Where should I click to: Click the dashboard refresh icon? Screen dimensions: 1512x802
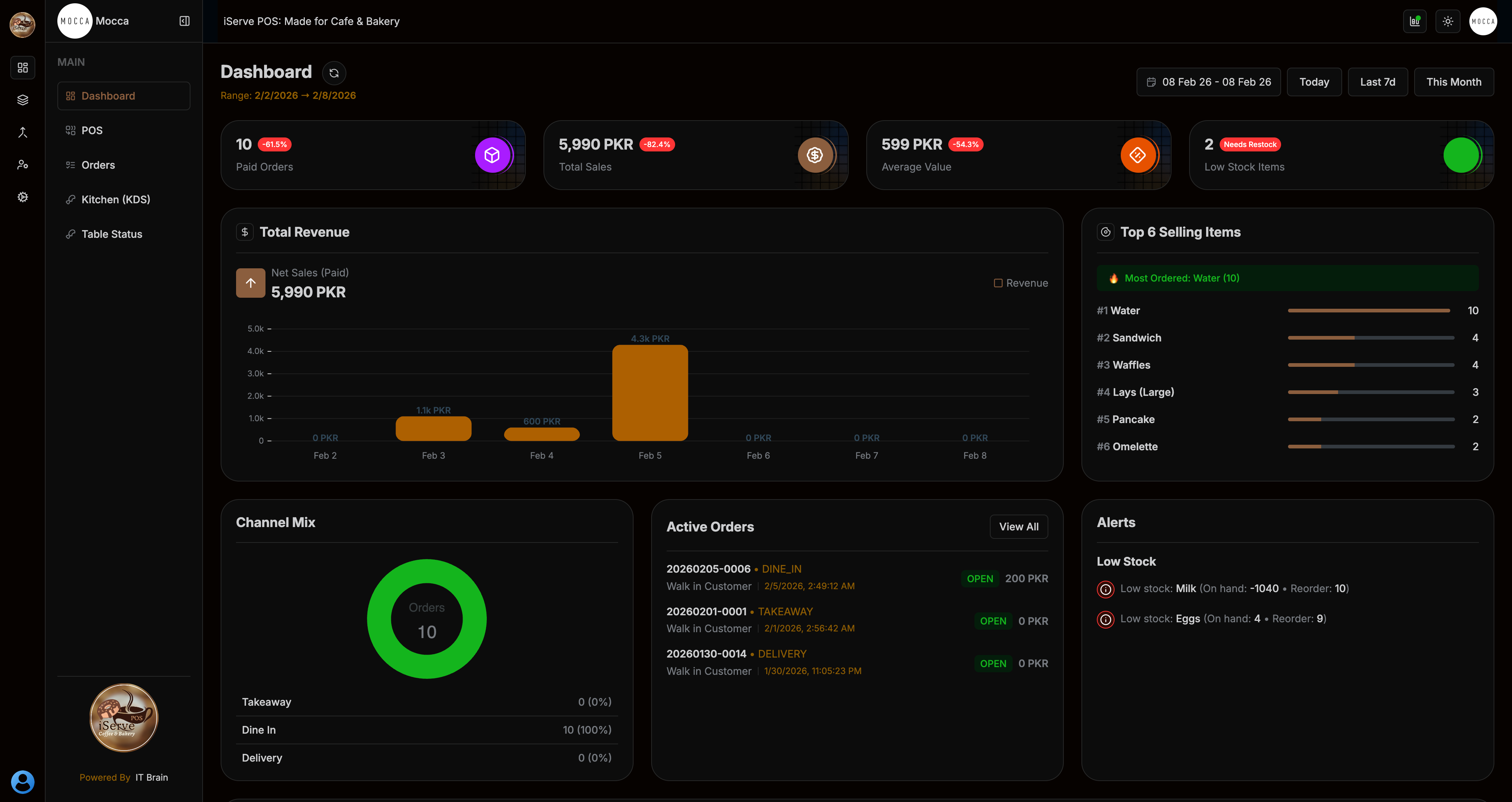[334, 73]
